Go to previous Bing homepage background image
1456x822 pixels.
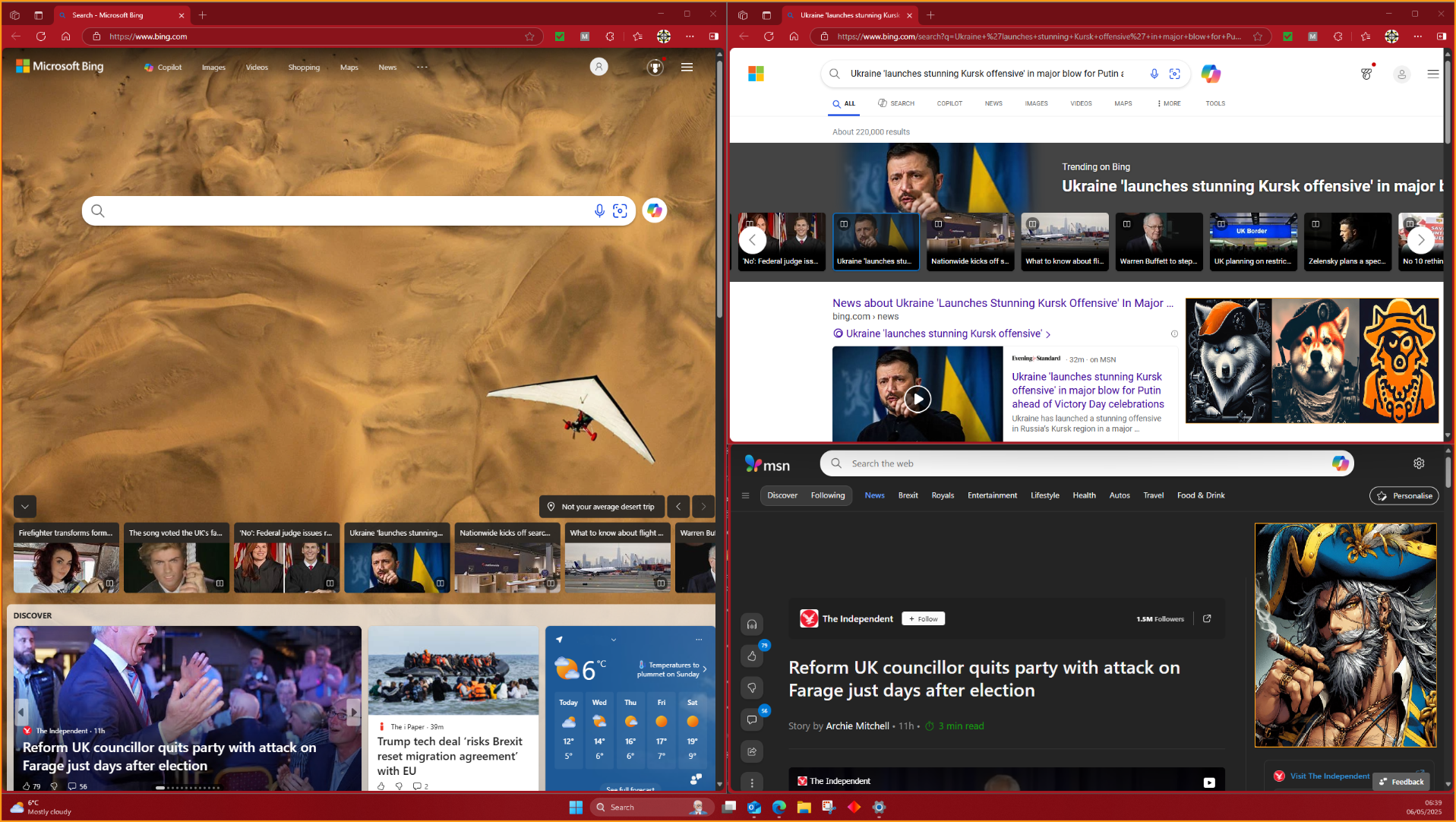678,507
